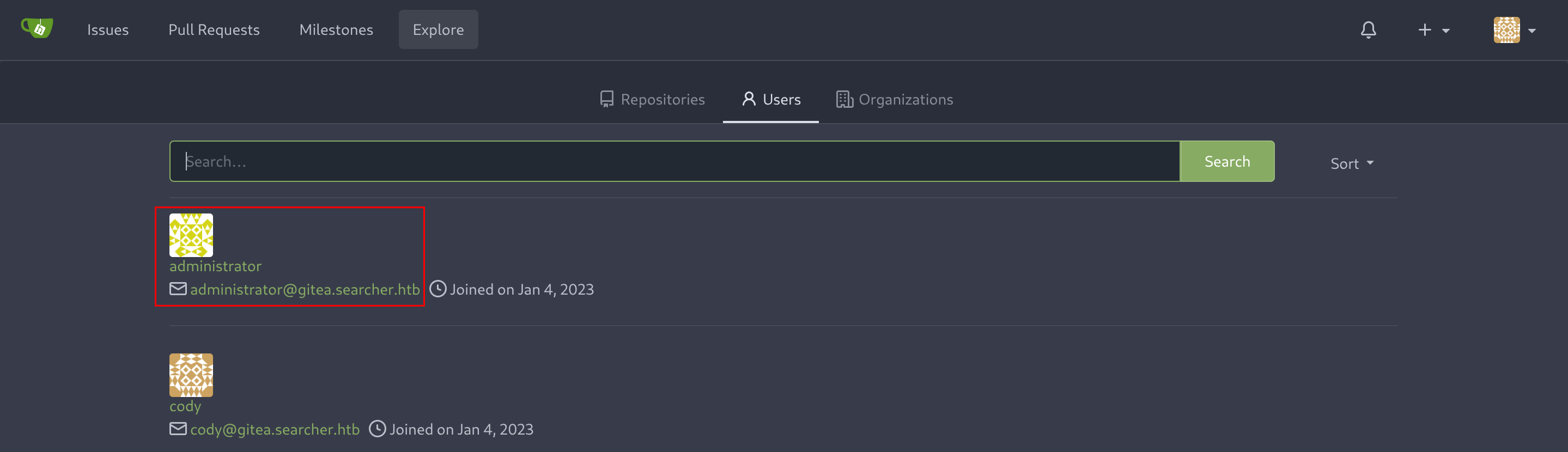Open the profile avatar menu in navbar
Image resolution: width=1568 pixels, height=452 pixels.
click(1515, 30)
